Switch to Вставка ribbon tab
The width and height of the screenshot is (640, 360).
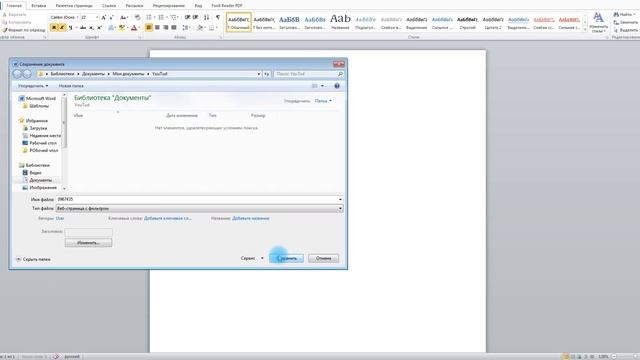pos(39,6)
